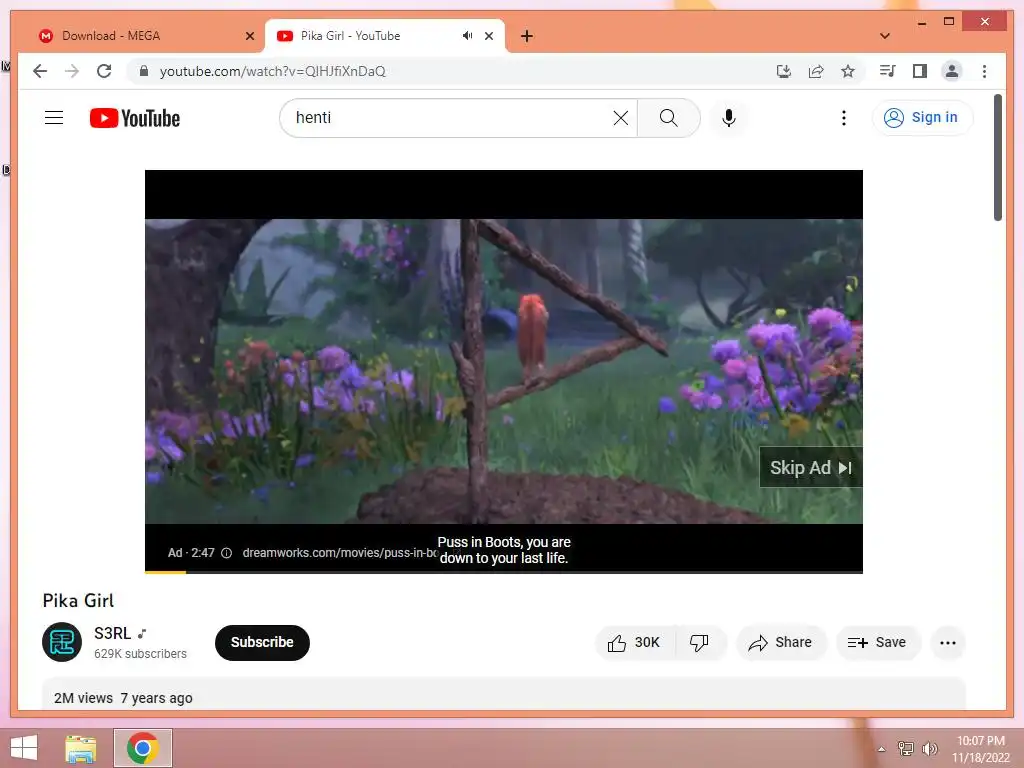Install YouTube app from address bar icon
The image size is (1024, 768).
point(784,71)
